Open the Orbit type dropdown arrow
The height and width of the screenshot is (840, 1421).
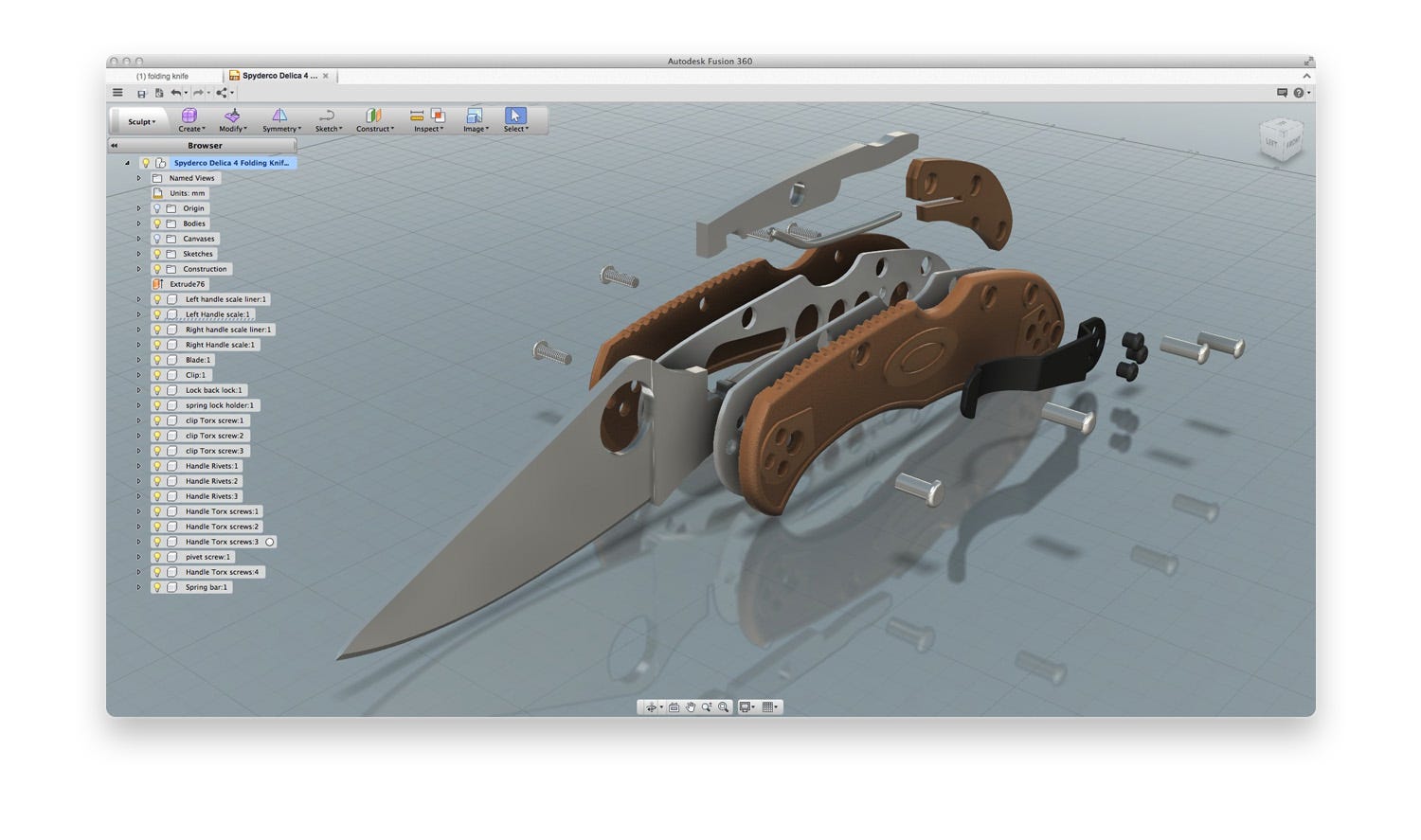click(661, 707)
